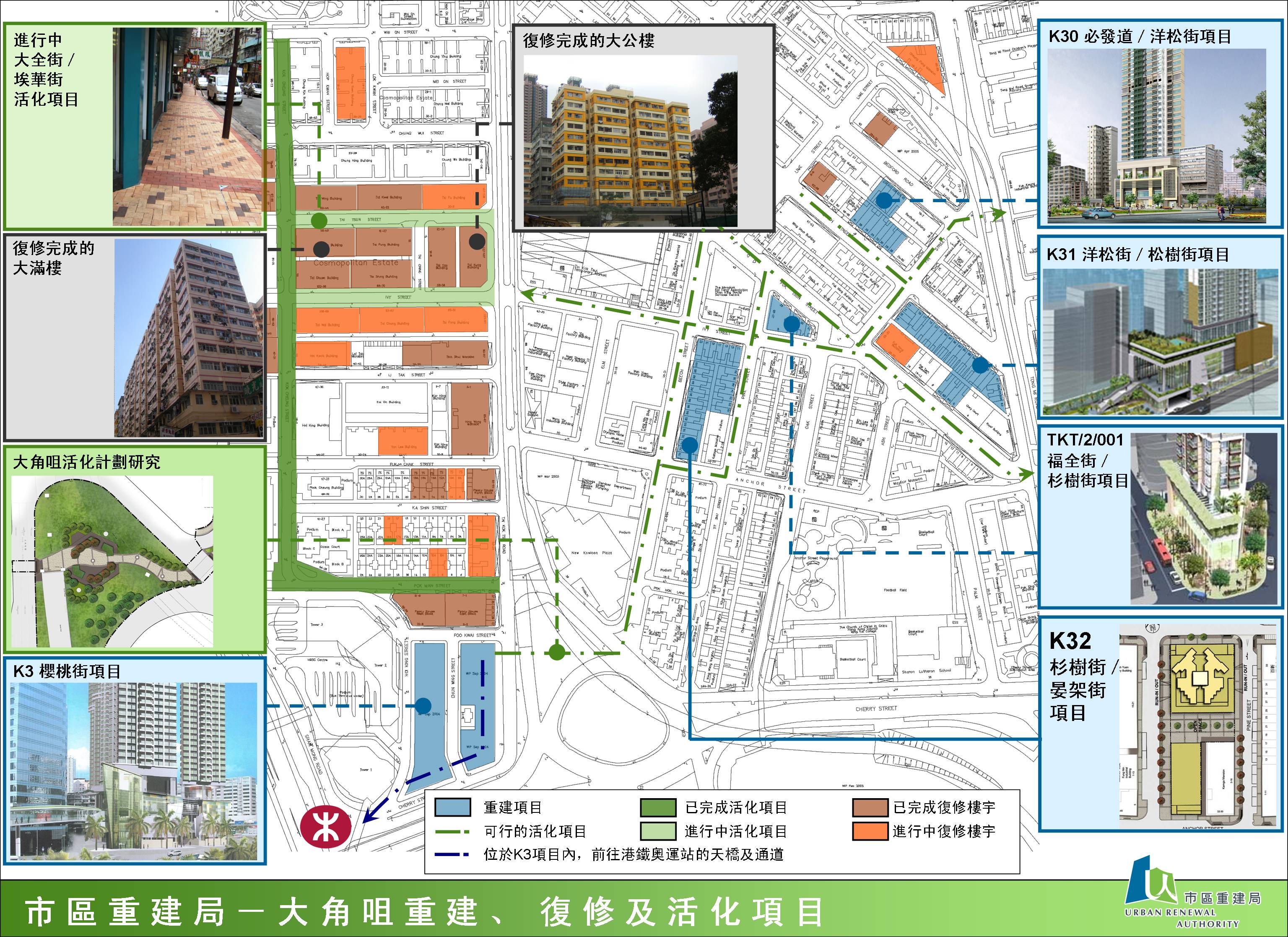Open the 復修完成的大公樓 photo

coord(630,141)
